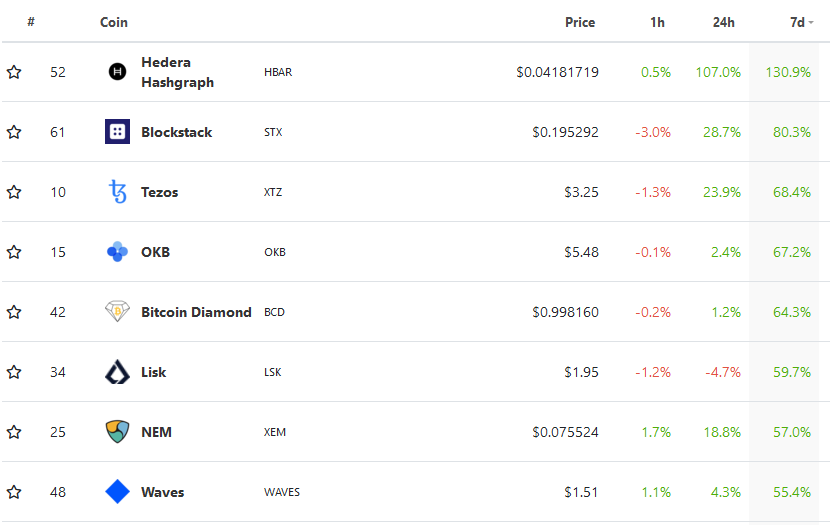This screenshot has height=525, width=830.
Task: Sort by the 7d column header
Action: click(796, 22)
